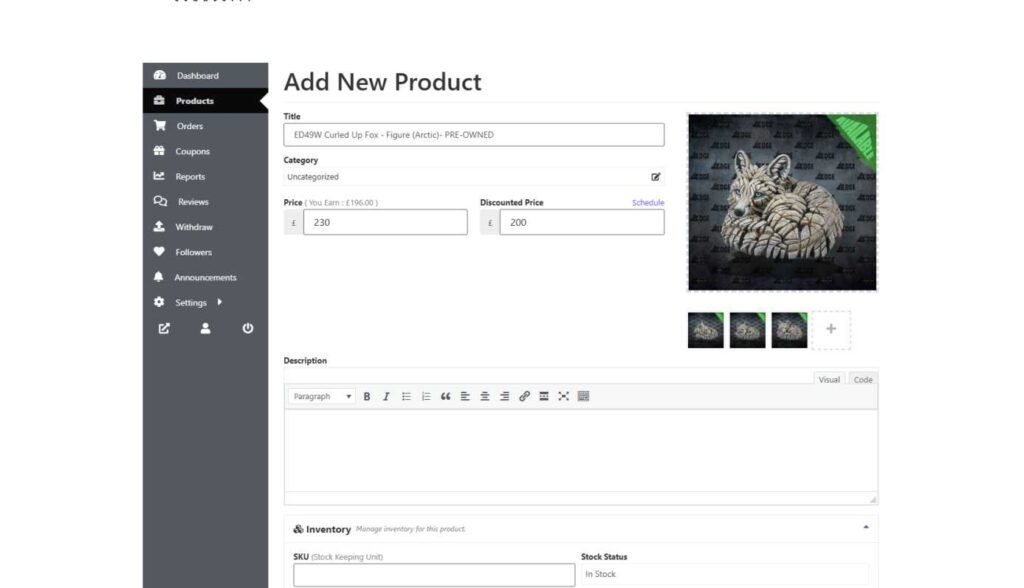Collapse the Inventory section arrow
This screenshot has height=588, width=1024.
[865, 528]
